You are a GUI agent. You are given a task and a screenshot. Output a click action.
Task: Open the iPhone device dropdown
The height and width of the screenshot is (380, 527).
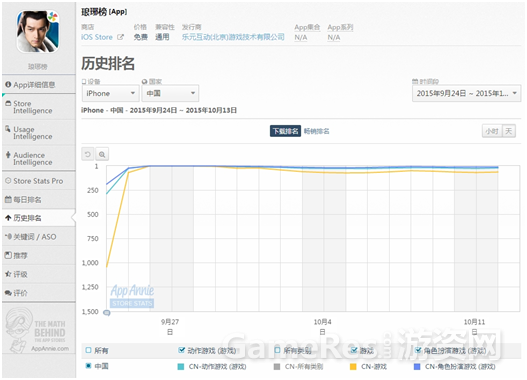111,93
